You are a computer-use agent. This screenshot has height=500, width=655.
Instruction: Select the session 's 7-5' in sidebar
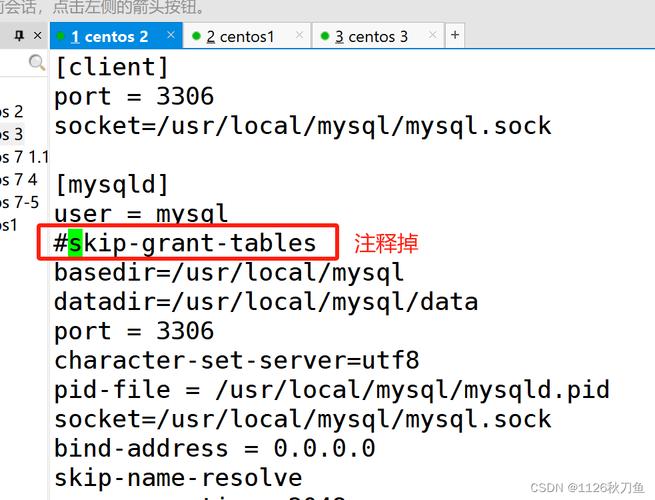pyautogui.click(x=19, y=203)
